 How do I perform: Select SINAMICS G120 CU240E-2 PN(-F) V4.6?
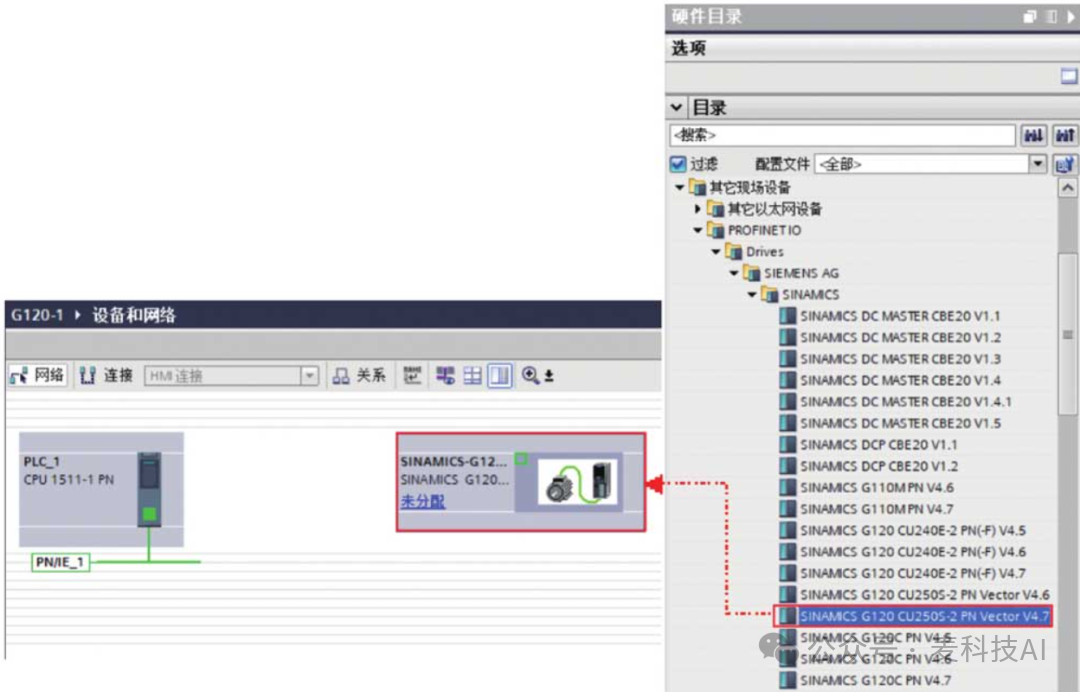(x=913, y=552)
